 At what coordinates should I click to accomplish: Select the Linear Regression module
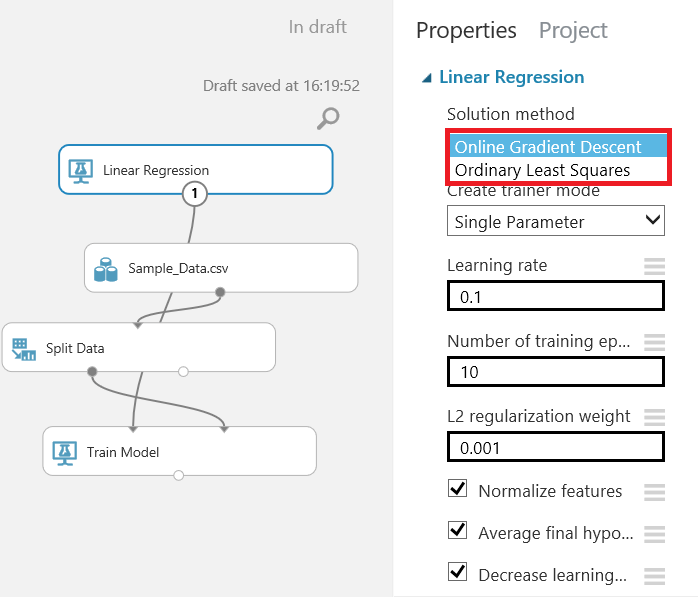point(195,170)
